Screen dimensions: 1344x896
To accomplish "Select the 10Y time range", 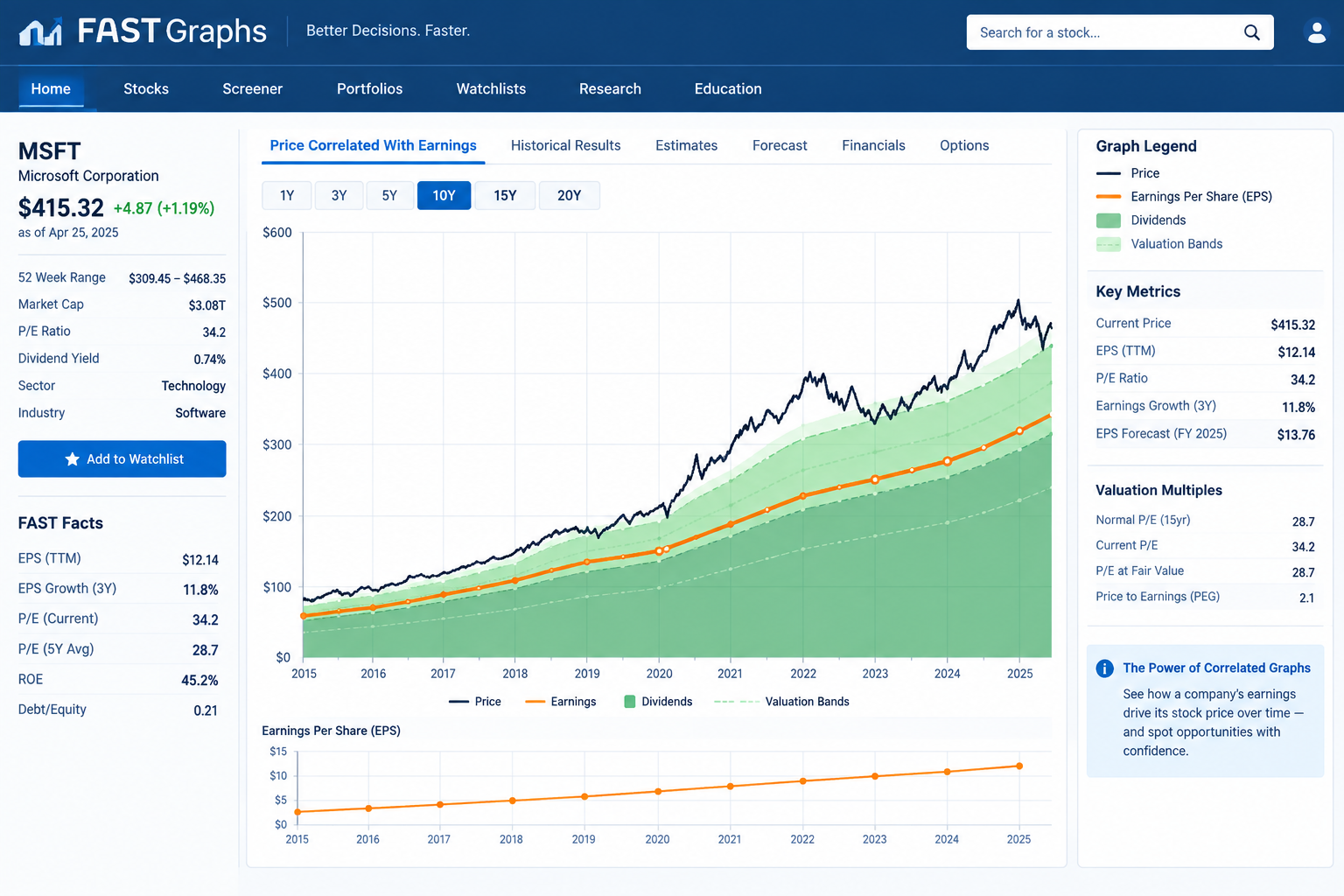I will coord(444,196).
